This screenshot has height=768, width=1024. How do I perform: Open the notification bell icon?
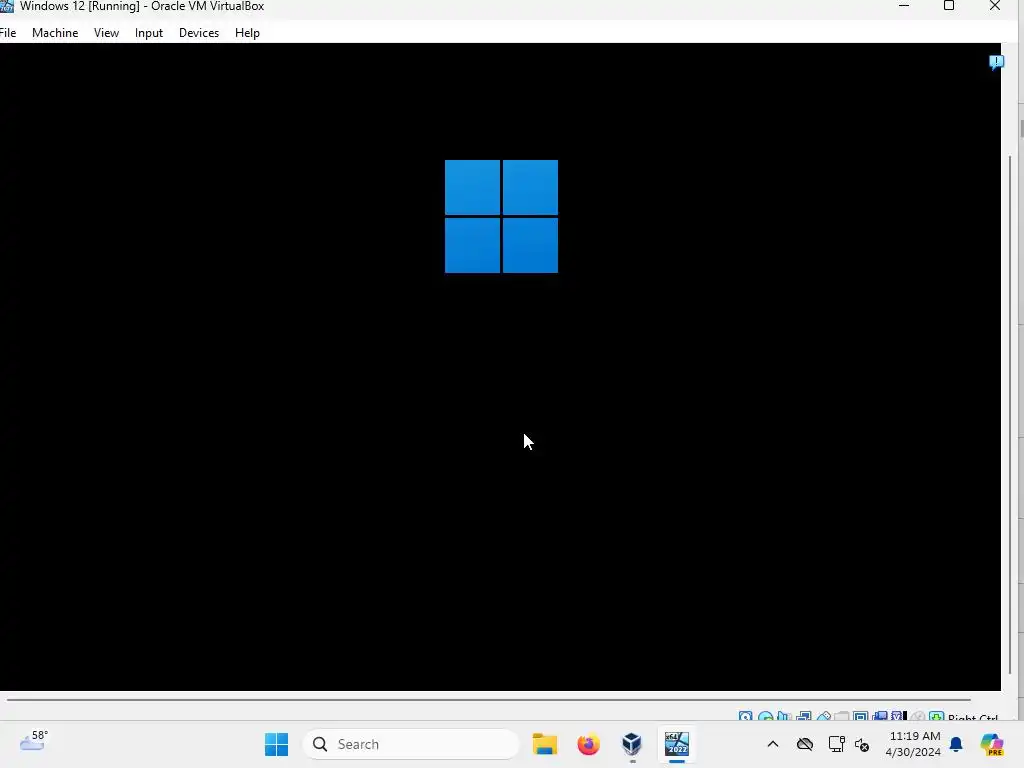coord(956,744)
